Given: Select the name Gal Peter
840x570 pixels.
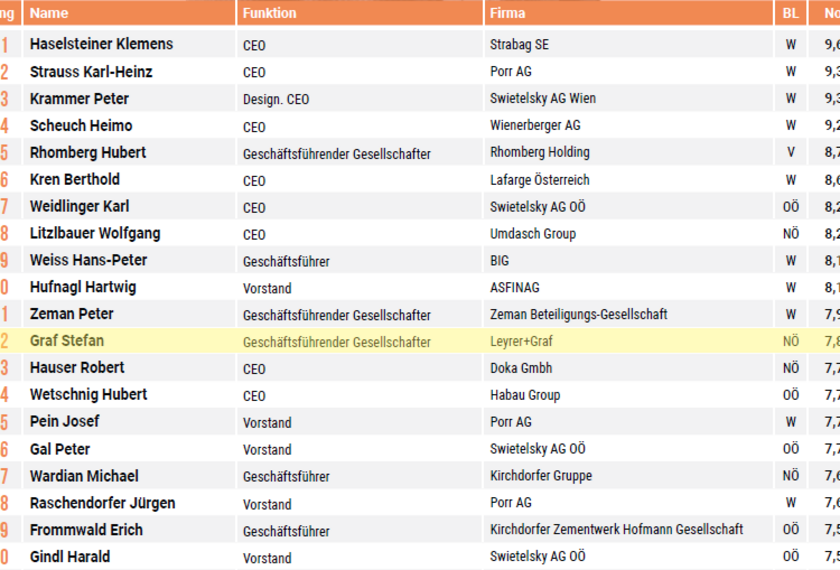Looking at the screenshot, I should tap(60, 449).
